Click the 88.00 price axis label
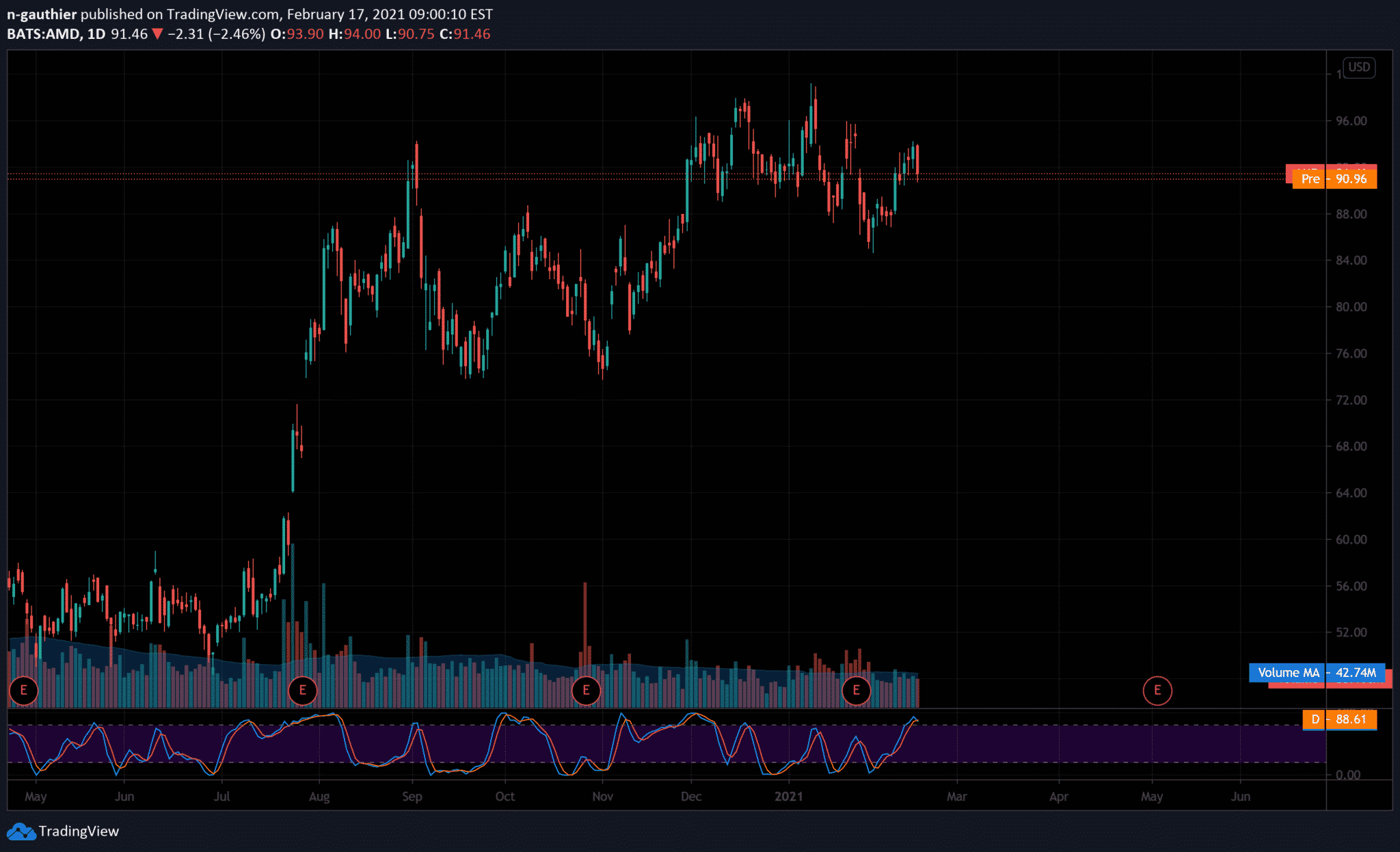Screen dimensions: 1400x852 tap(1351, 214)
